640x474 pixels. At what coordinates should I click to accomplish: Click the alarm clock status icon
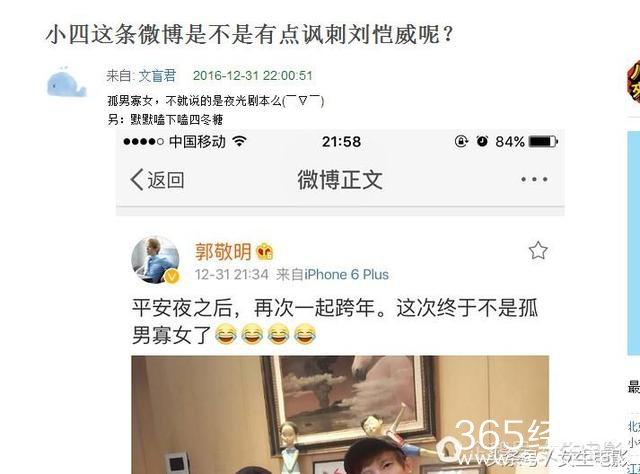tap(482, 141)
